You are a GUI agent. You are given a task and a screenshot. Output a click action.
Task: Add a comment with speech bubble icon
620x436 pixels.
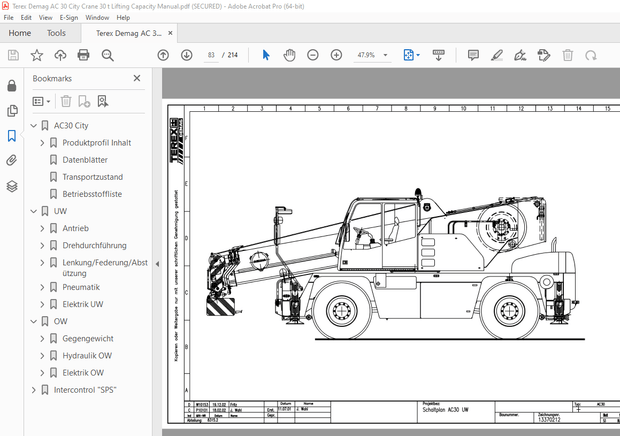[x=473, y=55]
